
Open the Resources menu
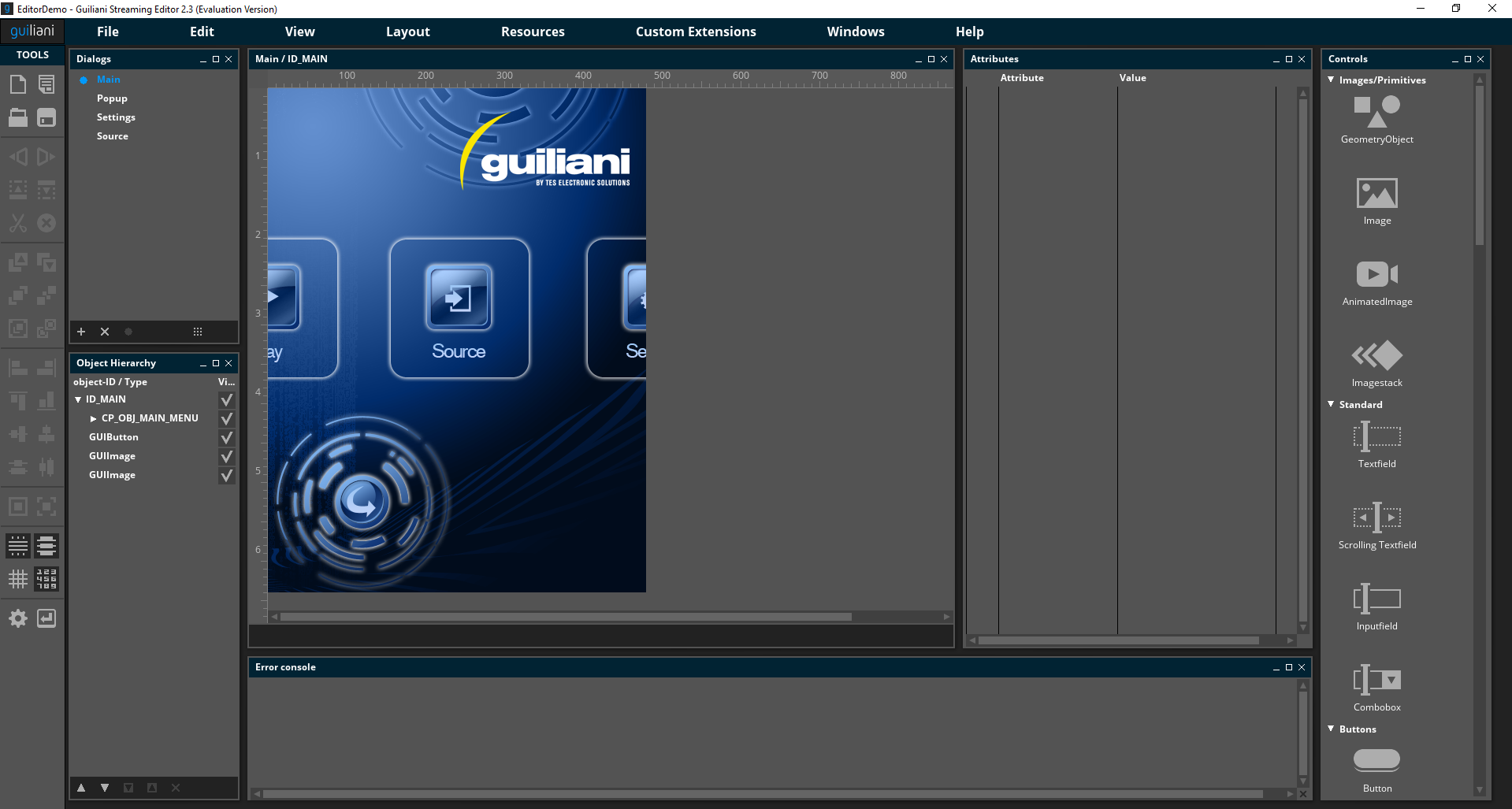point(533,32)
